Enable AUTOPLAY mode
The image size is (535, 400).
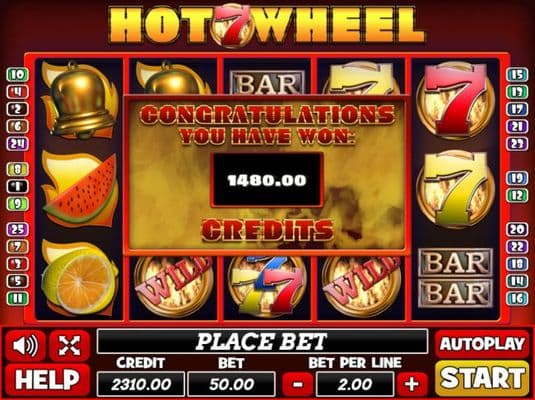point(482,344)
